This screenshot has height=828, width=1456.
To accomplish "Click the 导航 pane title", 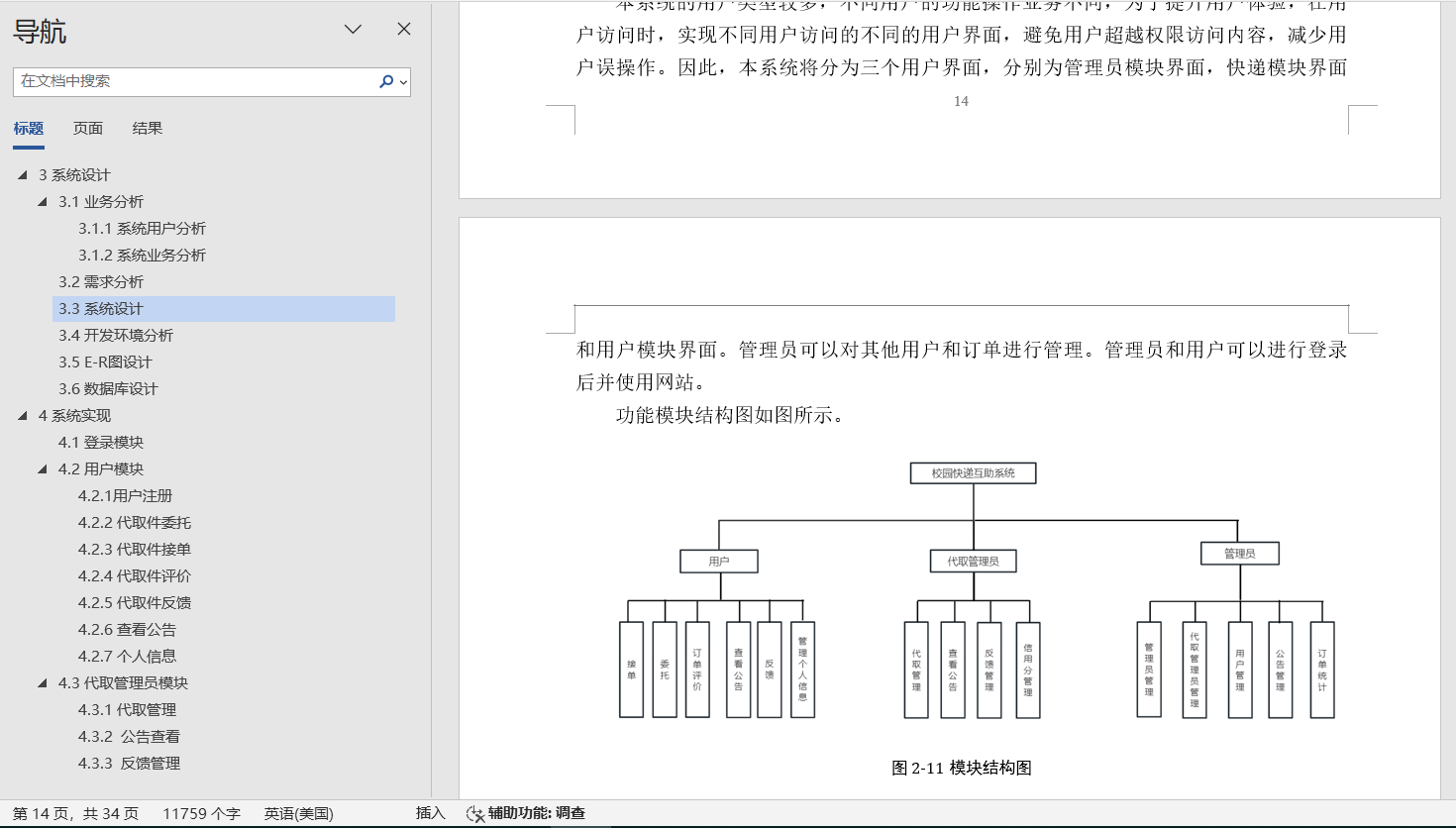I will click(40, 32).
